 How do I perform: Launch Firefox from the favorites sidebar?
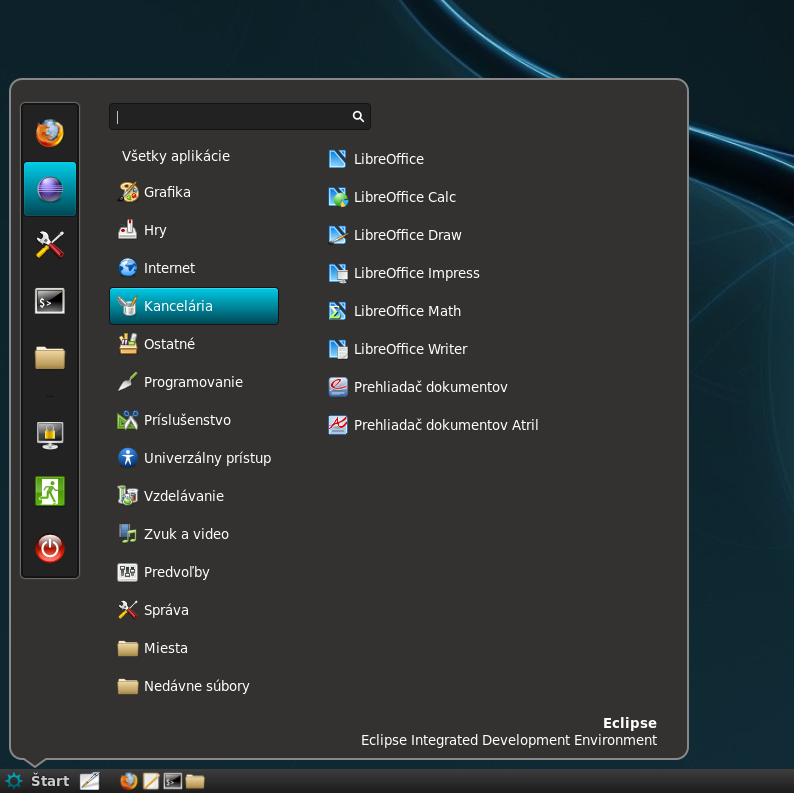coord(50,133)
